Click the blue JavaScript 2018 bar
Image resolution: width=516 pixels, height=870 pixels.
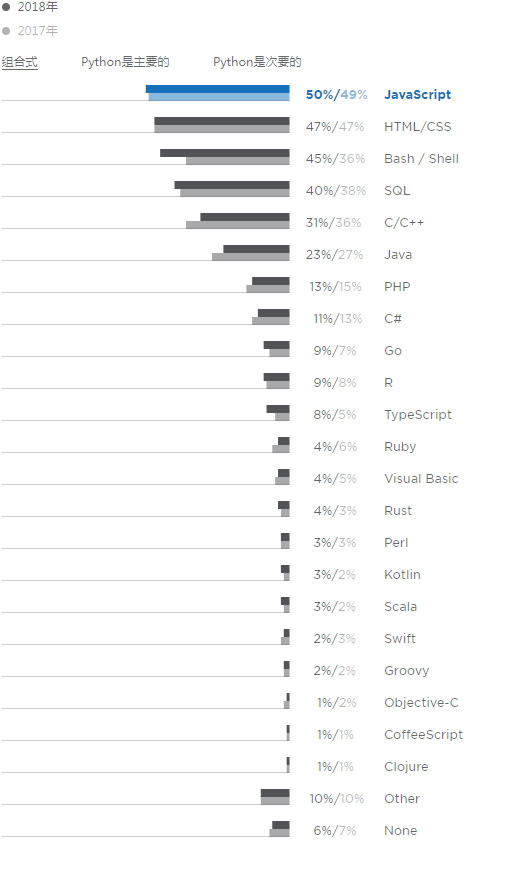point(217,89)
